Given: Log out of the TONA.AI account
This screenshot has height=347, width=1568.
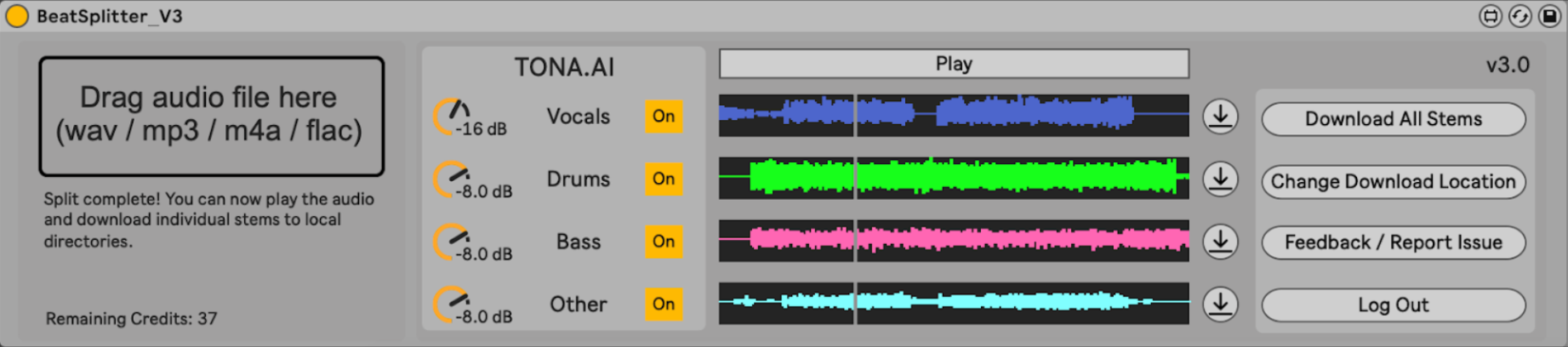Looking at the screenshot, I should tap(1393, 305).
